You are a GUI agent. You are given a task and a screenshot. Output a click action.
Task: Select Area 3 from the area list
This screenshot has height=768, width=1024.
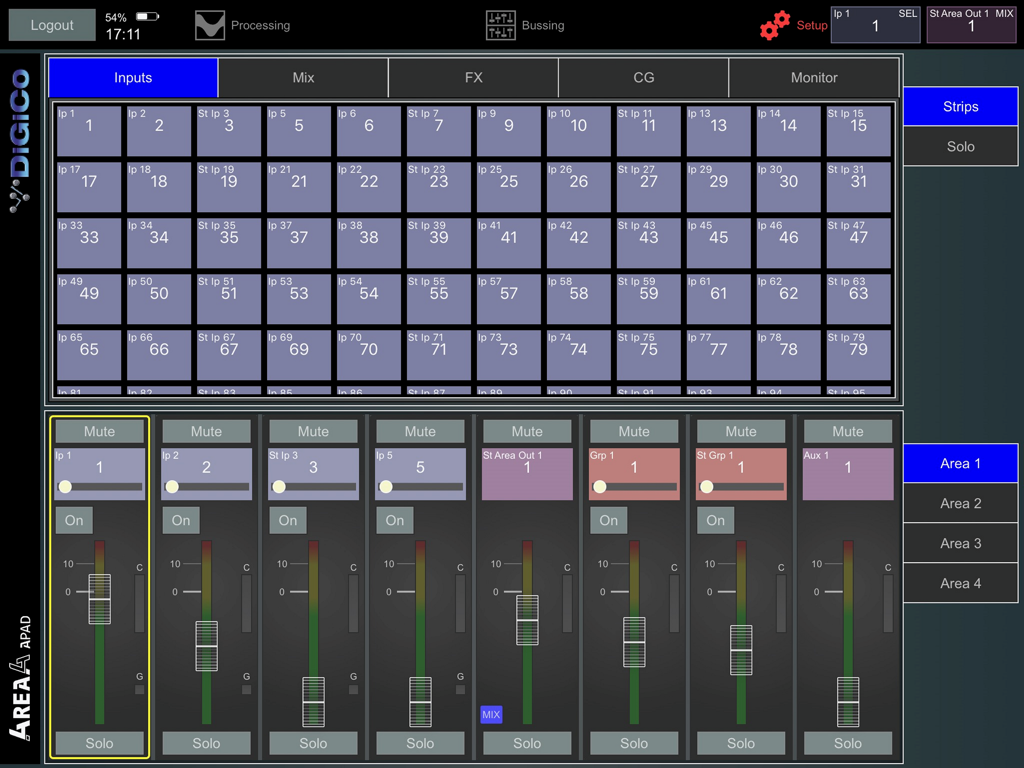pyautogui.click(x=960, y=543)
